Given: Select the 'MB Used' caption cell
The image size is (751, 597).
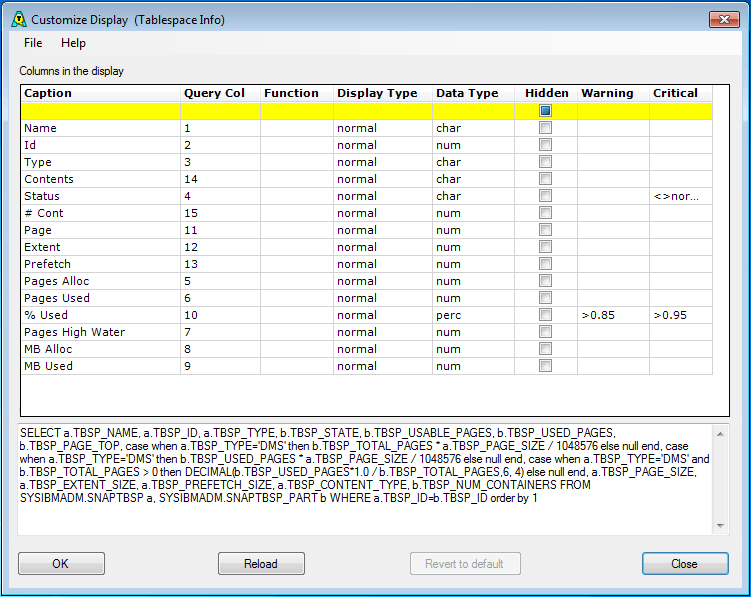Looking at the screenshot, I should coord(101,366).
